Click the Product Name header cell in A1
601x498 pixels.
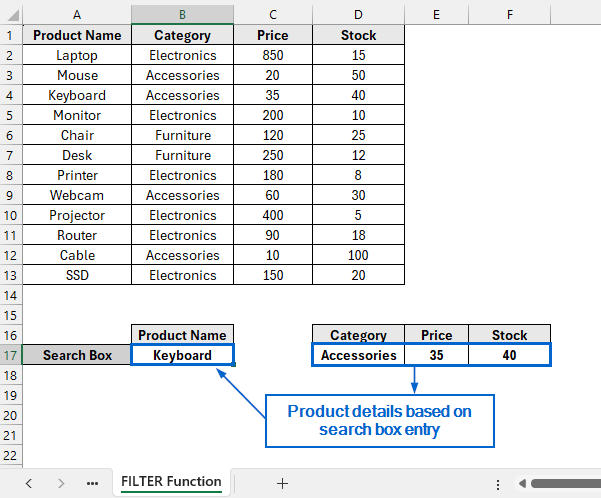point(77,35)
